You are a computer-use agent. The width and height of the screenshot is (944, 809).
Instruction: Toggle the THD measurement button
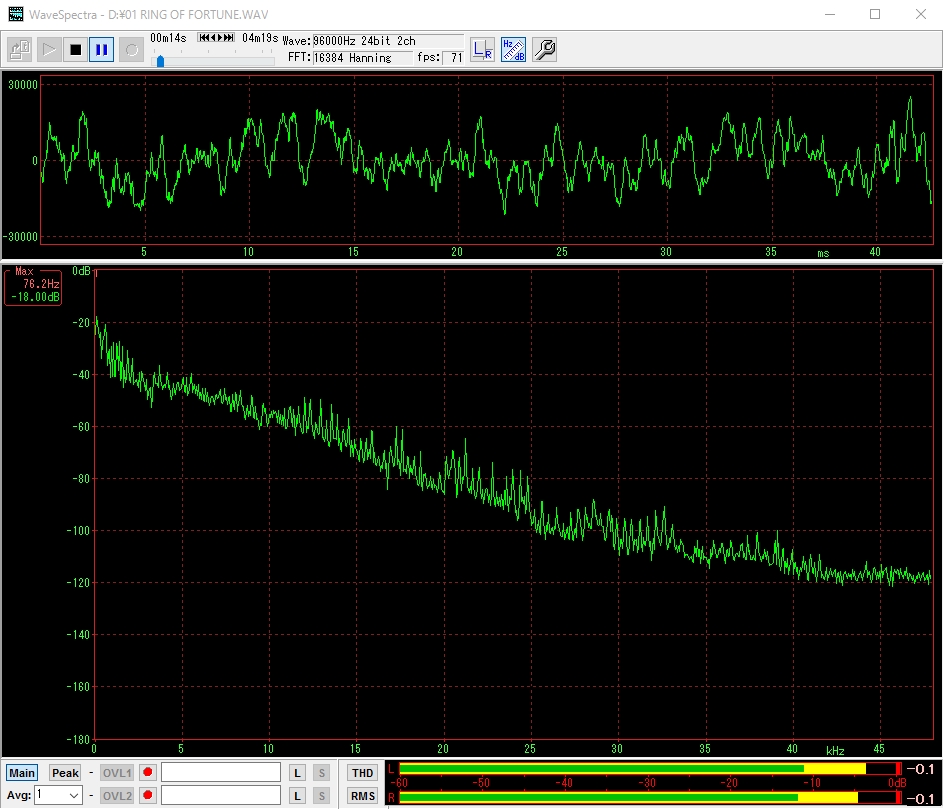coord(362,773)
